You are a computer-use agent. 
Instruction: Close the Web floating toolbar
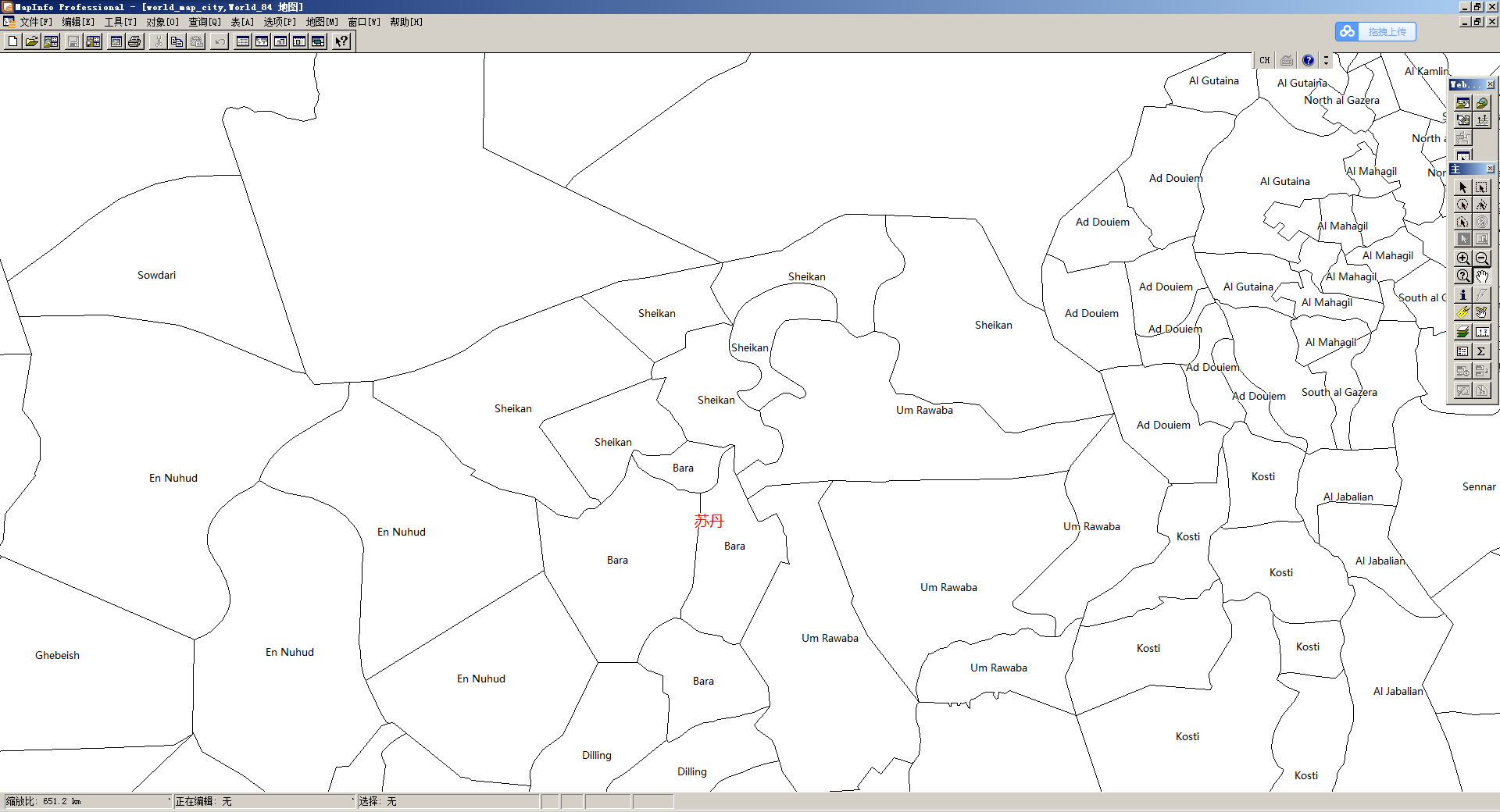pos(1490,84)
